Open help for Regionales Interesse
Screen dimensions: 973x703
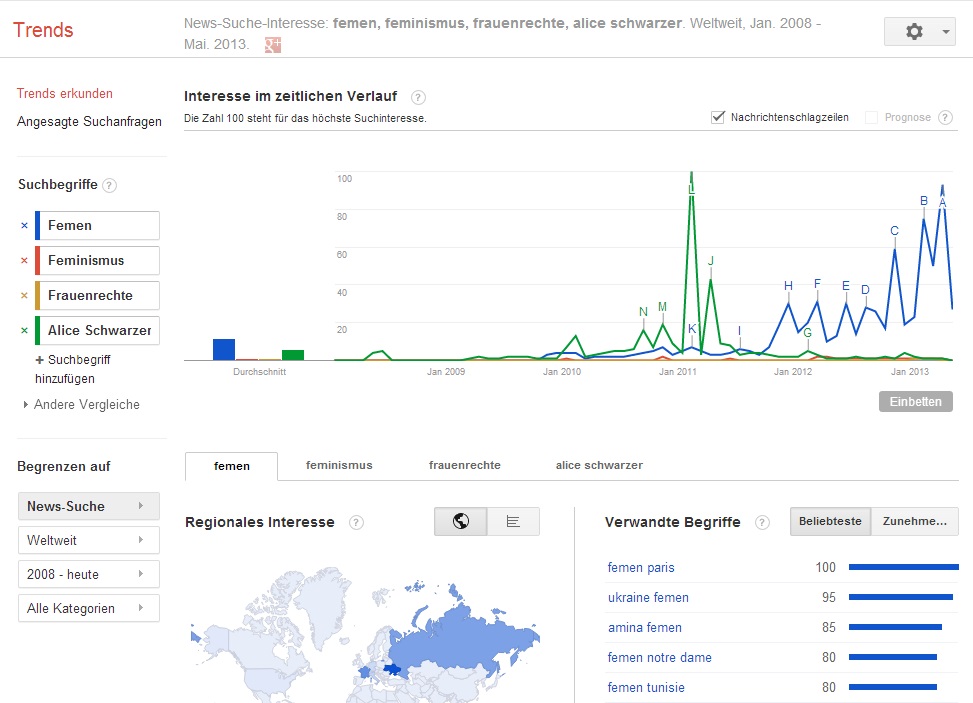click(x=356, y=522)
